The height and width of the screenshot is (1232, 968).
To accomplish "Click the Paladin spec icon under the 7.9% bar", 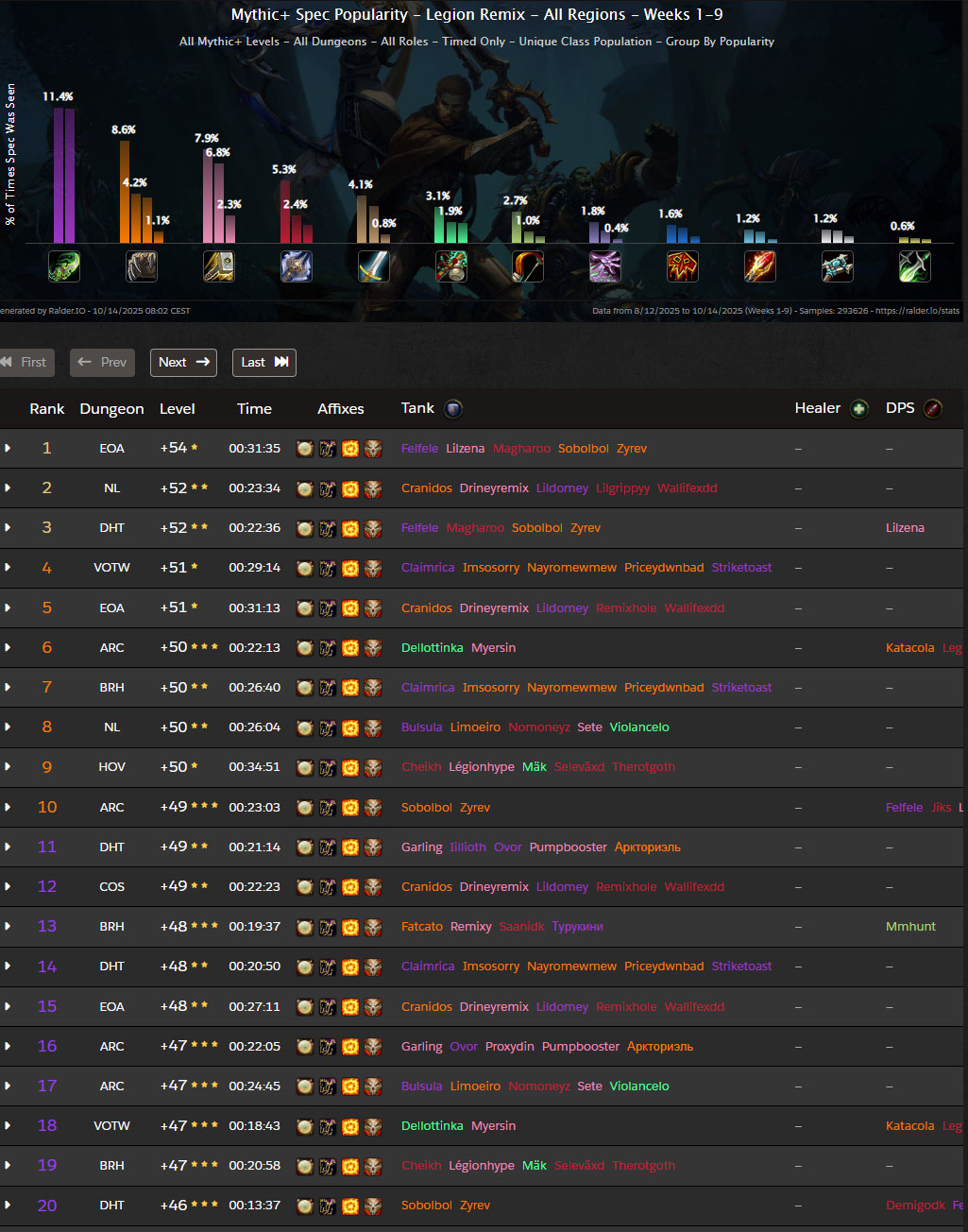I will tap(219, 266).
